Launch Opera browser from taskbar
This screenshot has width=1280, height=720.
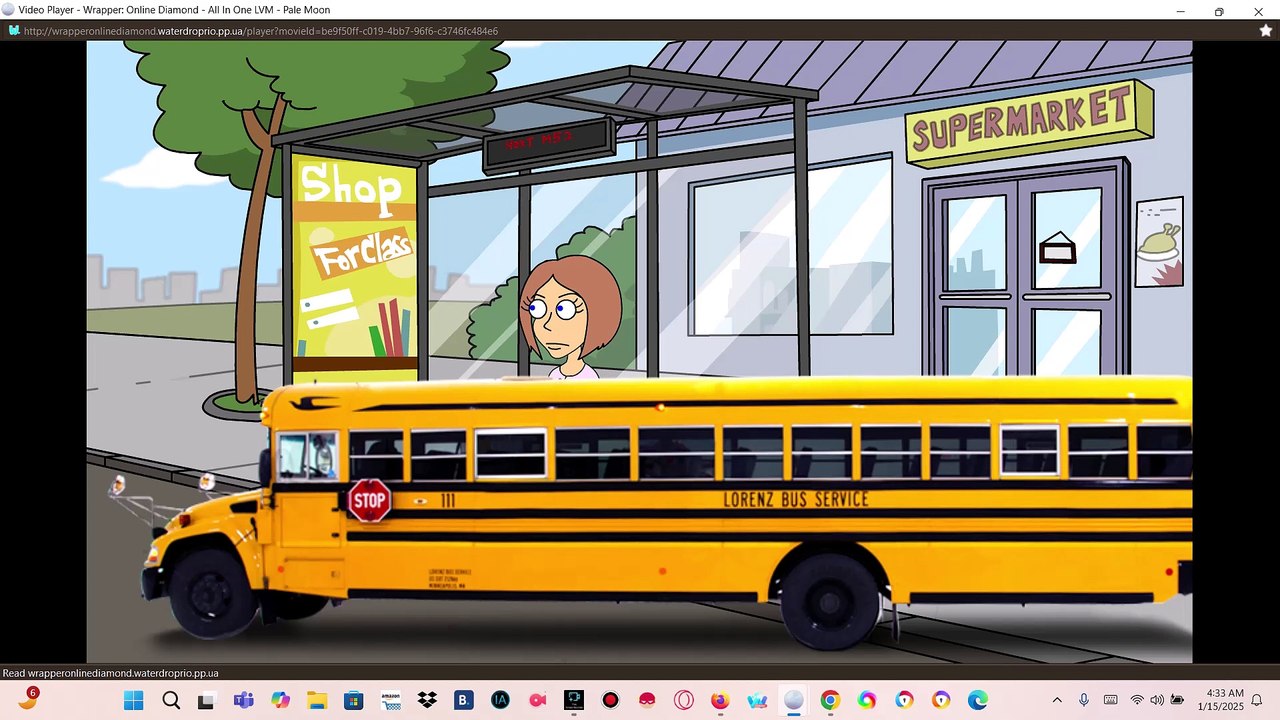tap(684, 700)
